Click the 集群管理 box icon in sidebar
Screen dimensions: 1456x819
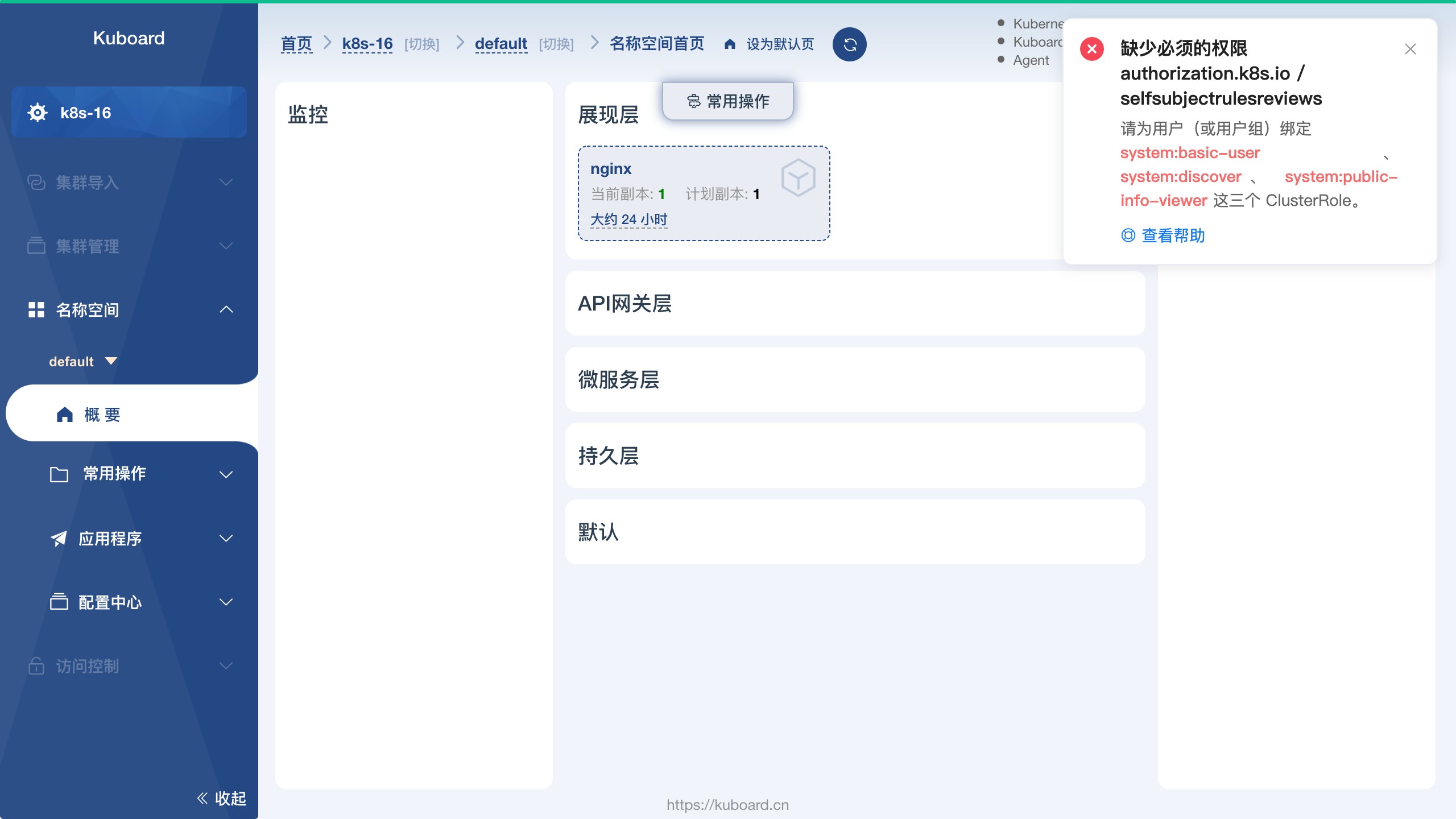36,246
